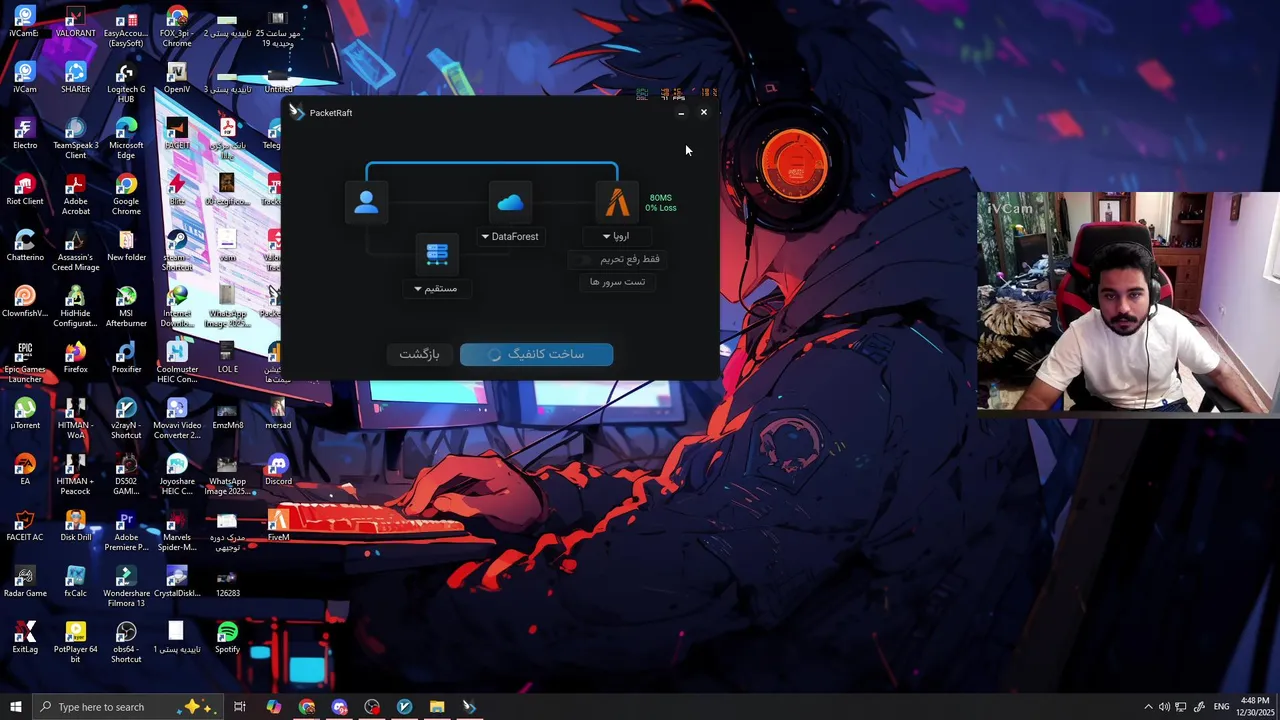This screenshot has height=720, width=1280.
Task: Open the µTorrent desktop icon
Action: click(25, 415)
